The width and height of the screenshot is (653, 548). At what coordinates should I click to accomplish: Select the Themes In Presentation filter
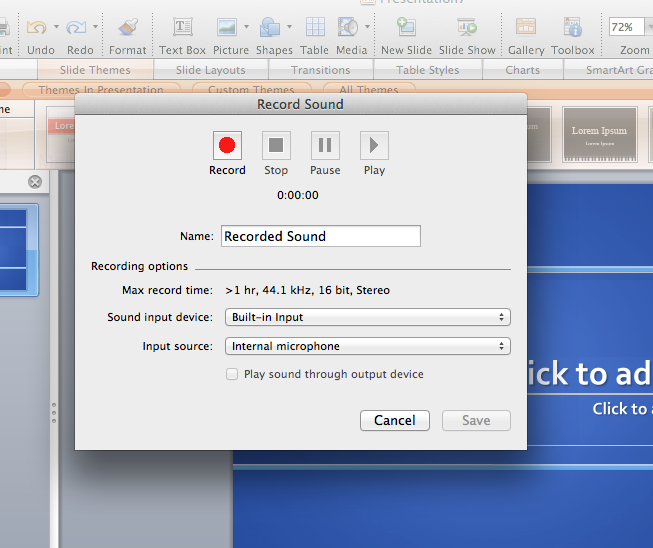coord(101,89)
